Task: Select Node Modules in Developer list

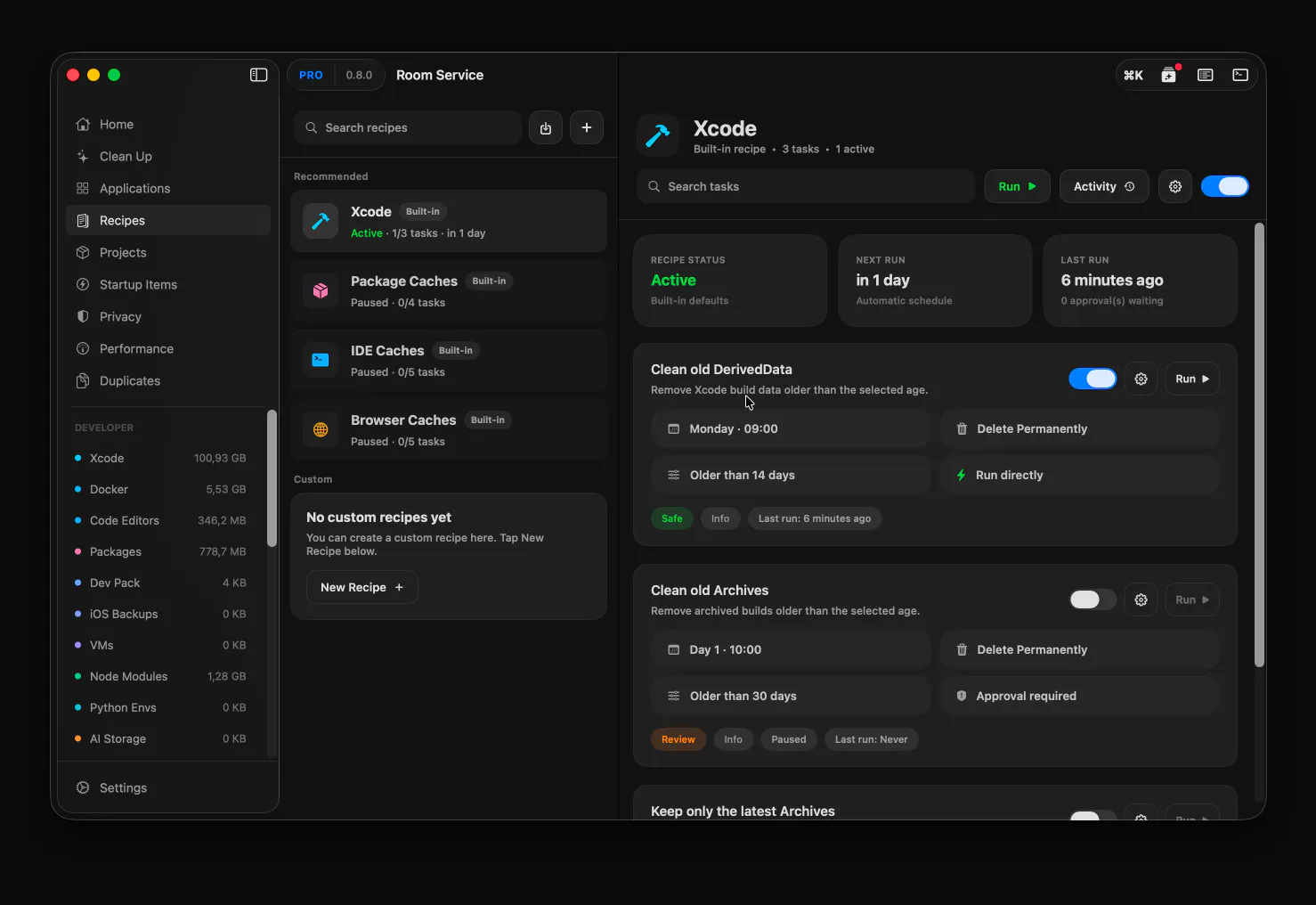Action: point(160,676)
